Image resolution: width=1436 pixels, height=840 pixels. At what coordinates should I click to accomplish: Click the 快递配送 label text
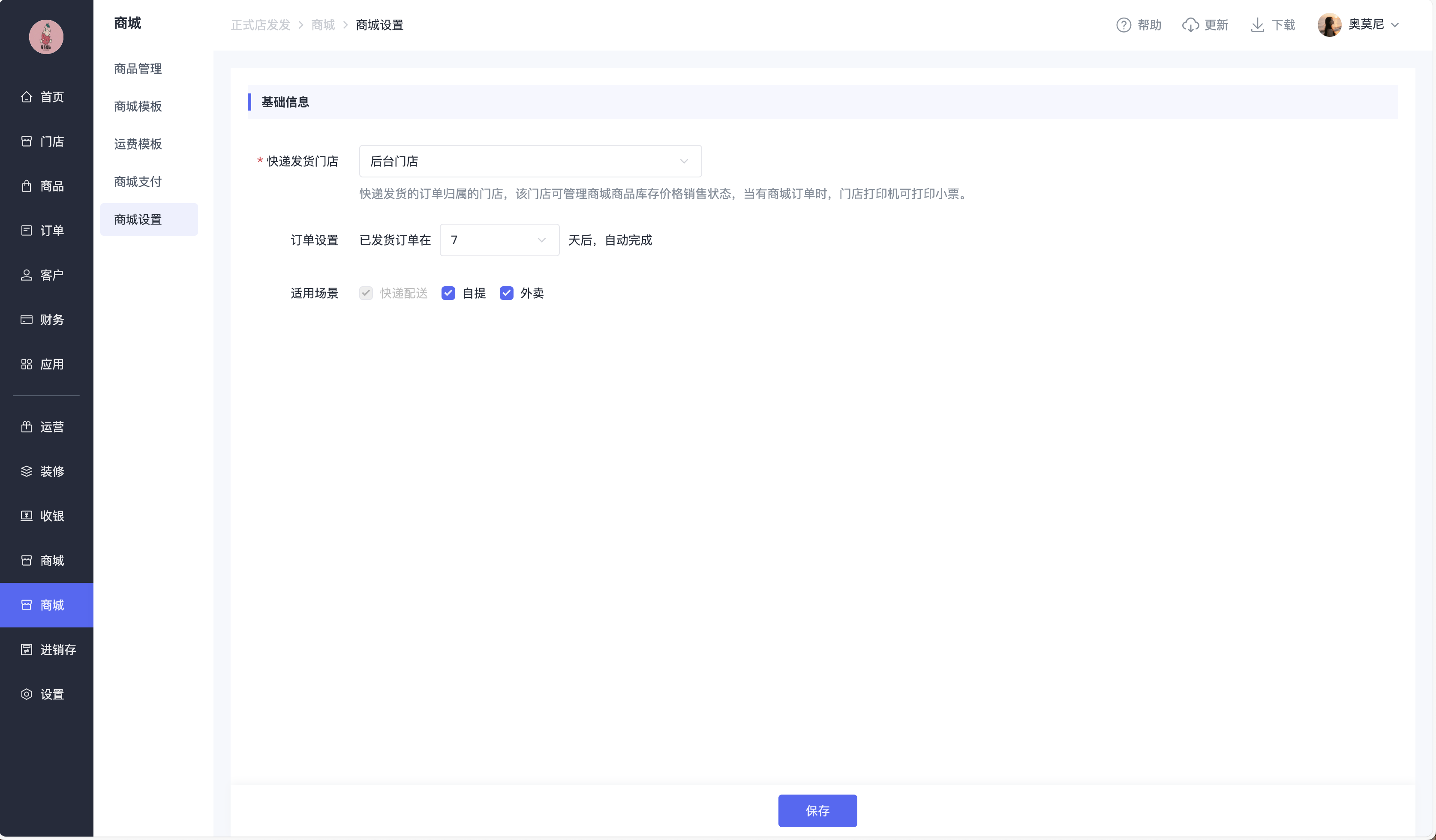[x=403, y=293]
